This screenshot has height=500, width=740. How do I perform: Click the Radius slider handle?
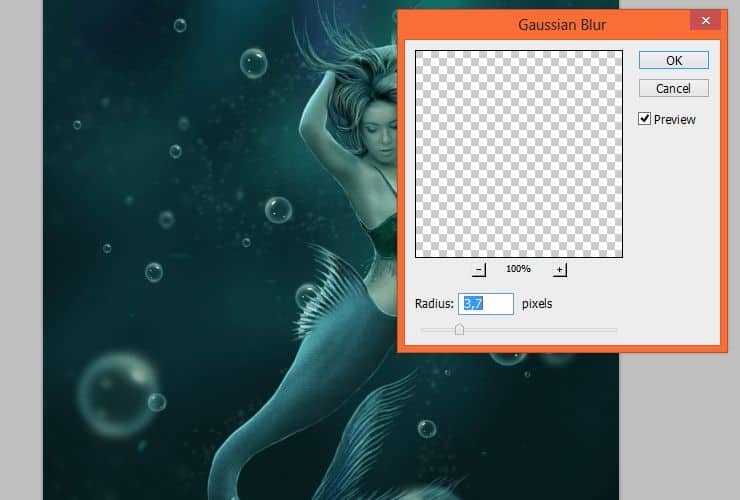click(x=459, y=329)
